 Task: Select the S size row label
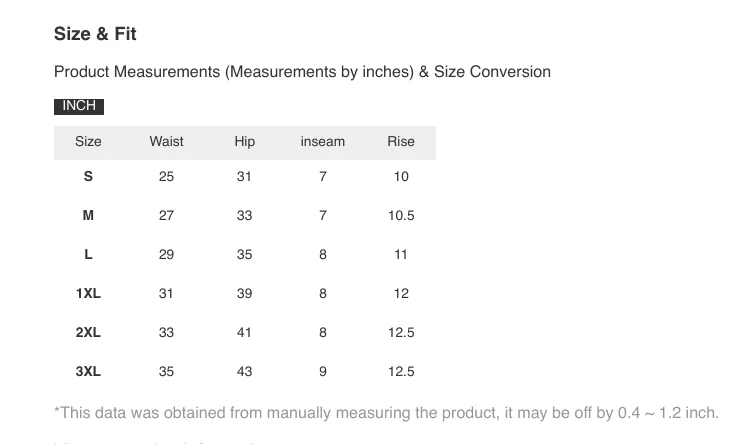click(88, 176)
